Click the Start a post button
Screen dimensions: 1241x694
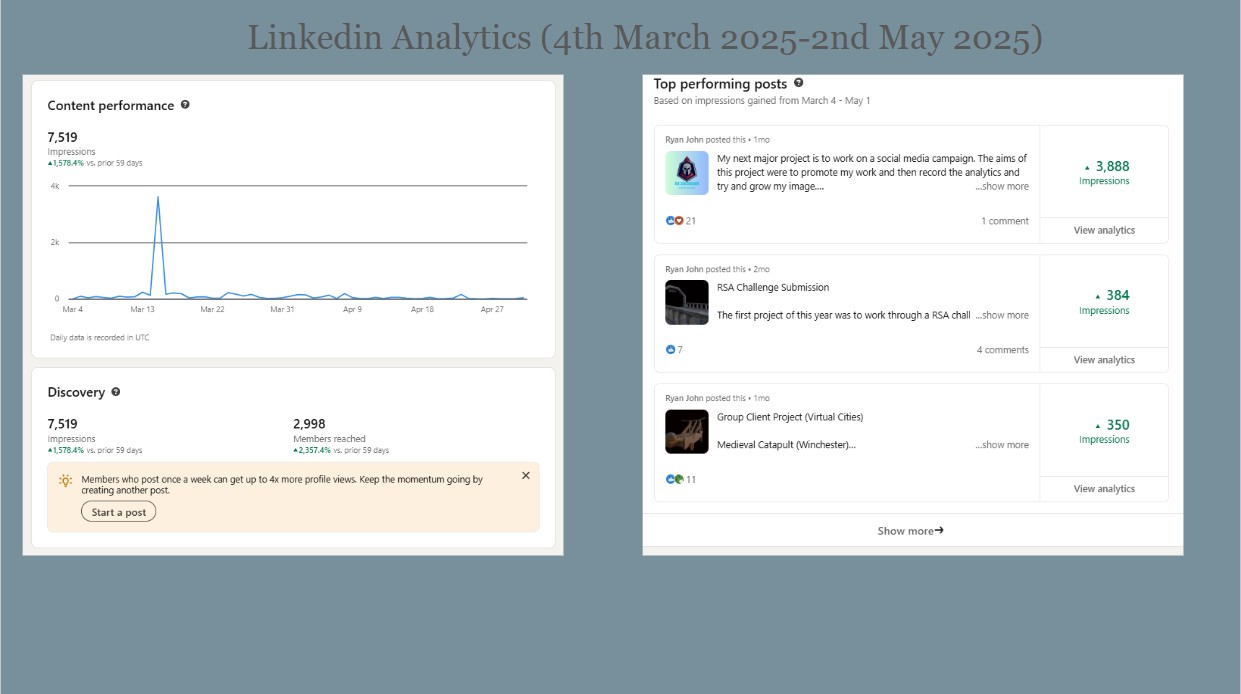click(x=119, y=512)
